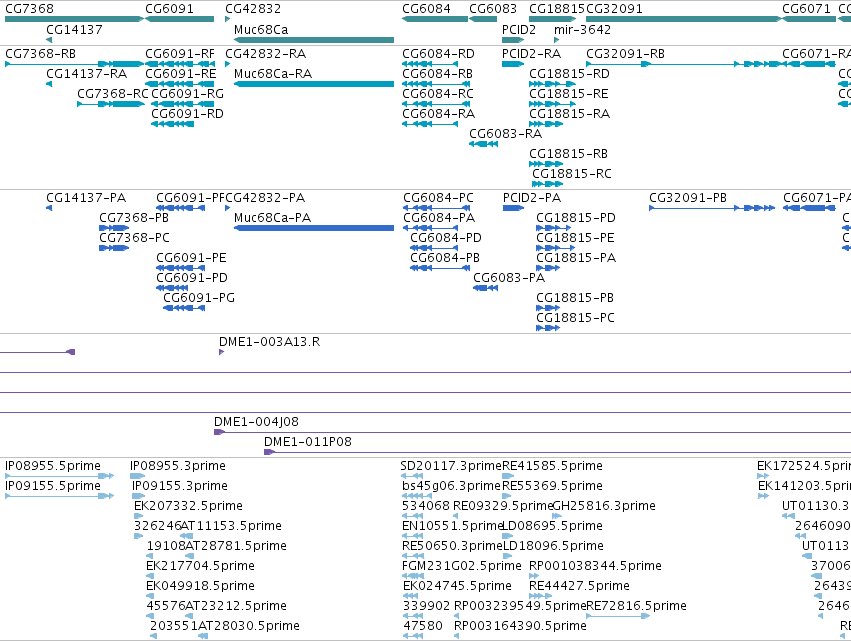Click the EK207332.5prime EST label
851x641 pixels.
[x=188, y=506]
